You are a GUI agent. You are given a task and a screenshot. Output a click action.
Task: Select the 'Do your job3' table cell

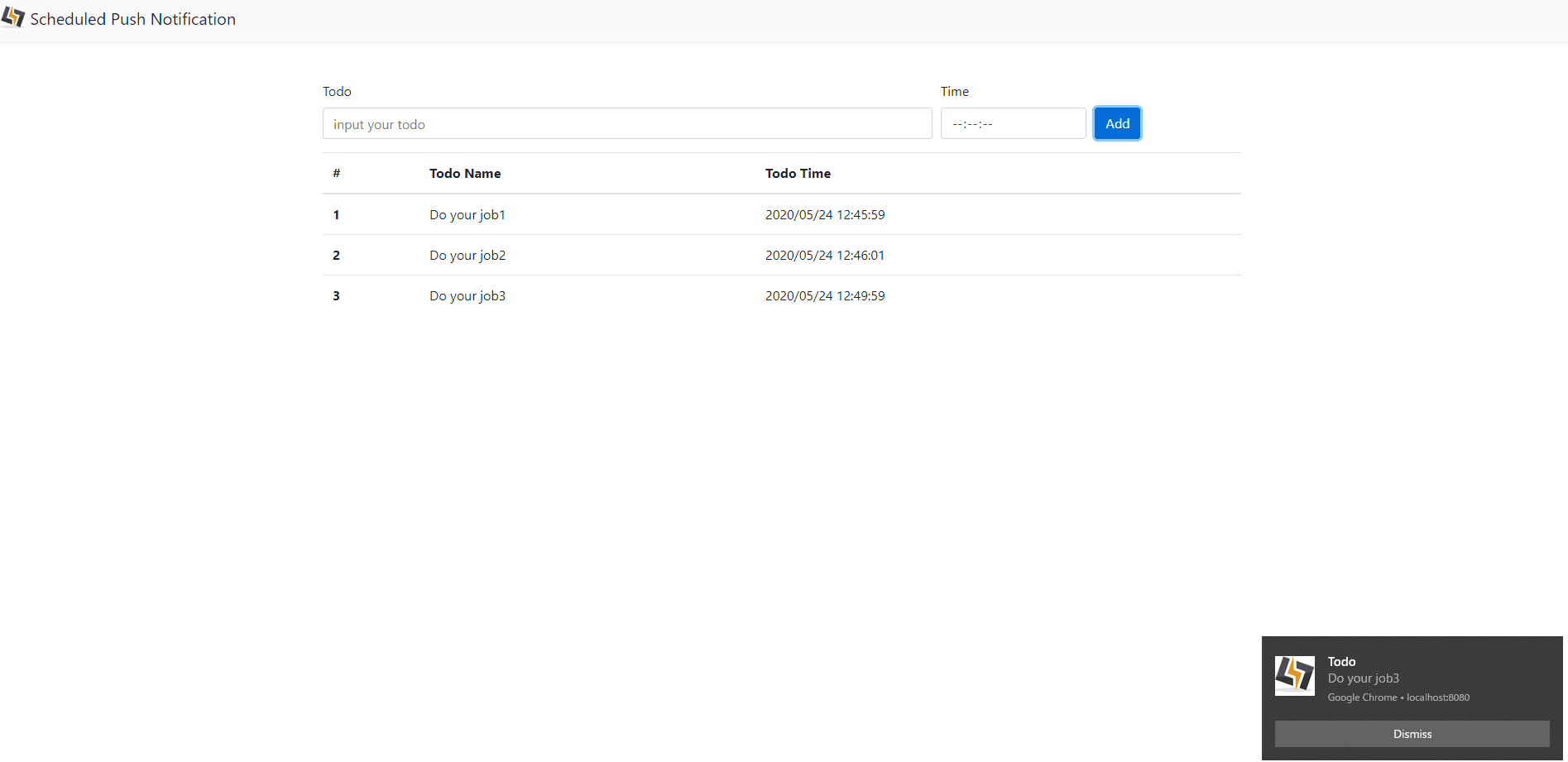[x=467, y=296]
